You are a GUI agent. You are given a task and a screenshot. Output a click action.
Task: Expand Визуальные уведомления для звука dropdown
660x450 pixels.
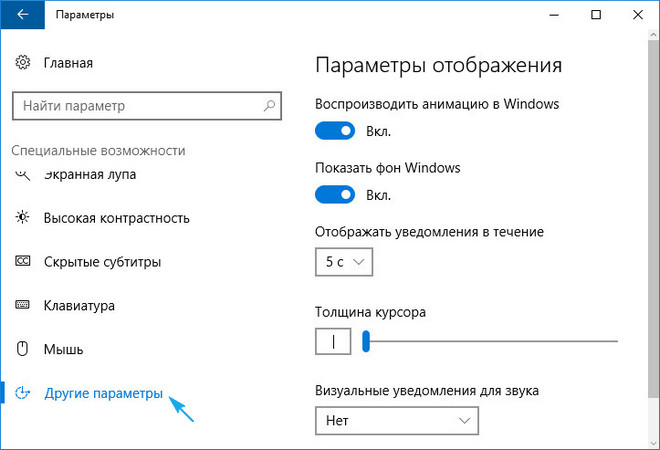[397, 422]
